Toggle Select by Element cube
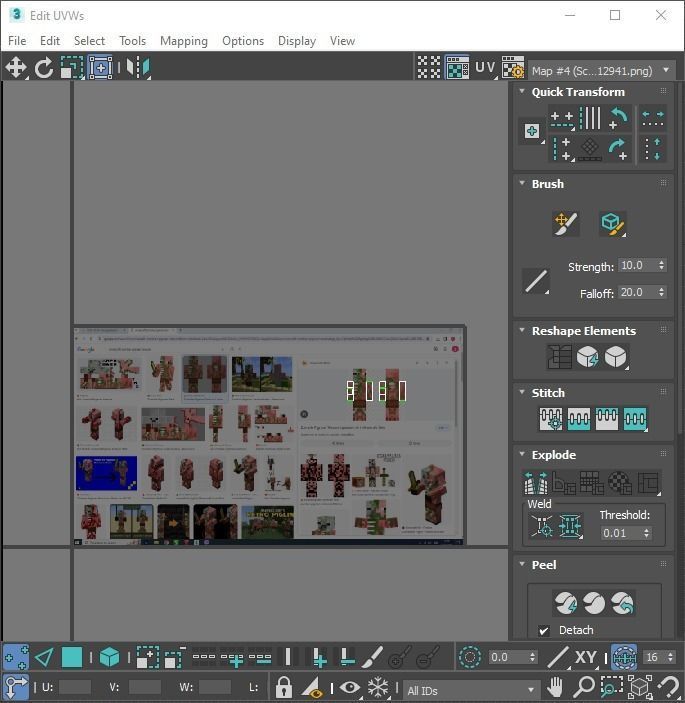This screenshot has width=685, height=703. tap(109, 657)
